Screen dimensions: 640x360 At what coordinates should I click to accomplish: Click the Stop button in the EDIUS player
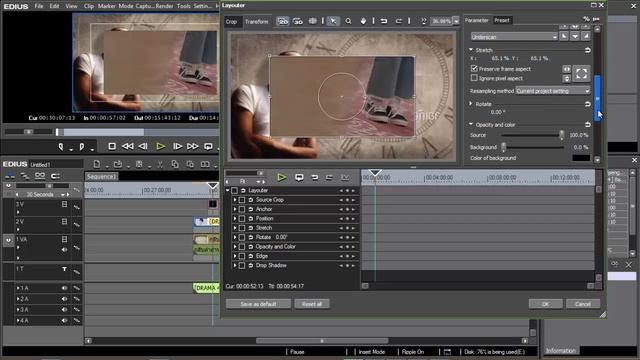tap(112, 146)
